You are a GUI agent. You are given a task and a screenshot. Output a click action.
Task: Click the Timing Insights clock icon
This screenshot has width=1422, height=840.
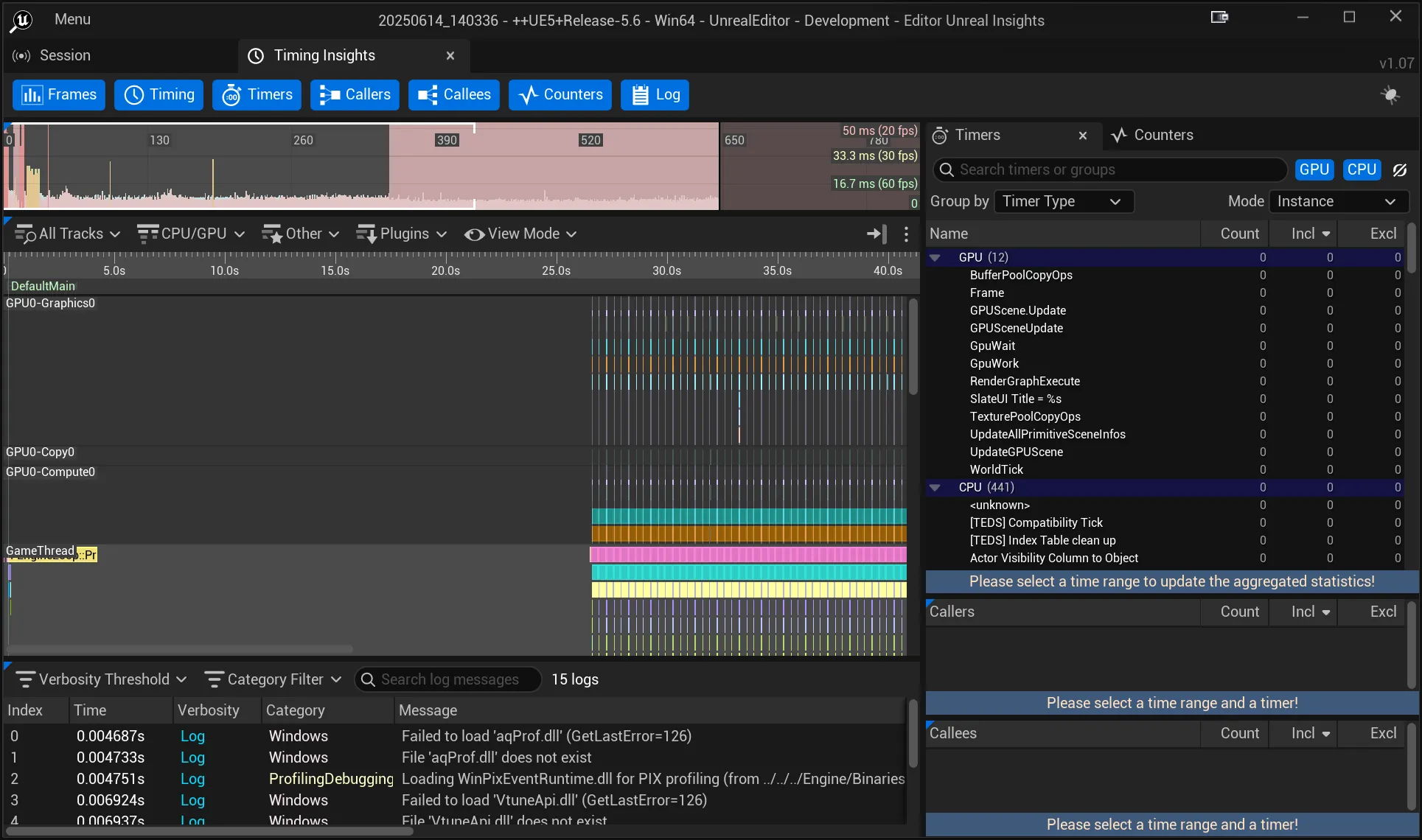256,56
